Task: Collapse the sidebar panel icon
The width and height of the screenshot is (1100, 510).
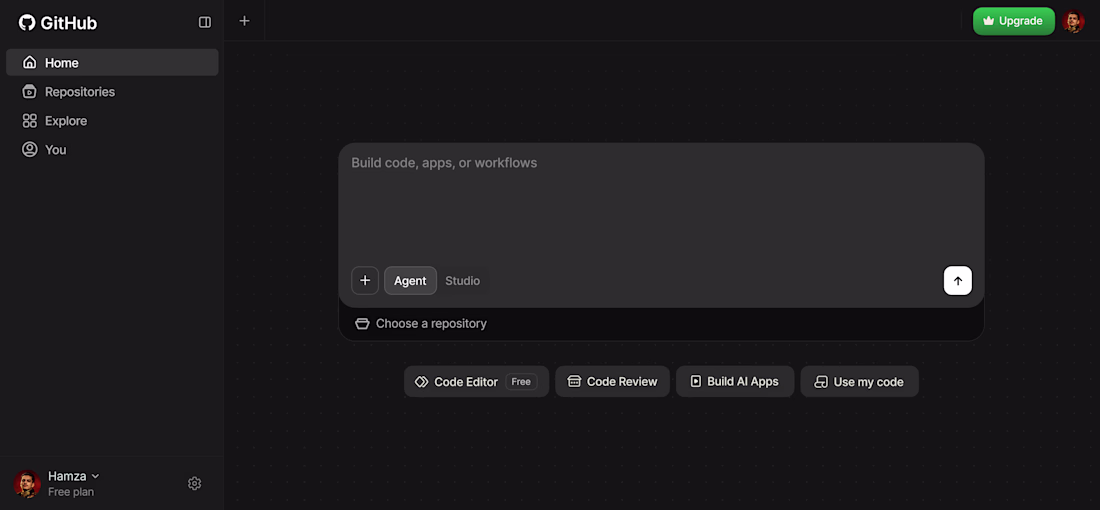Action: coord(205,22)
